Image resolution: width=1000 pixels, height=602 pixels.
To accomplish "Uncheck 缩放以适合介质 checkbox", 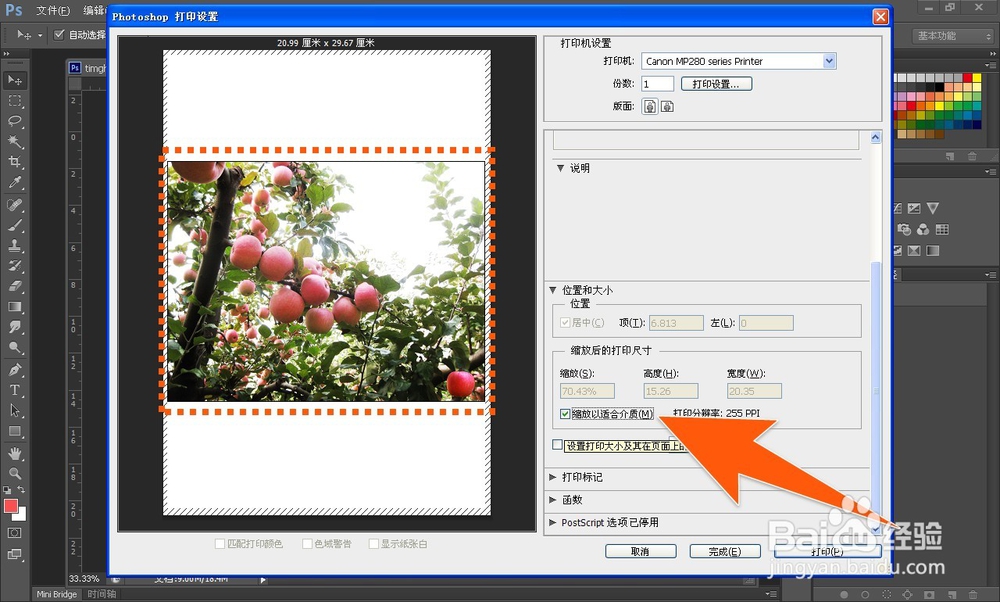I will (x=565, y=414).
